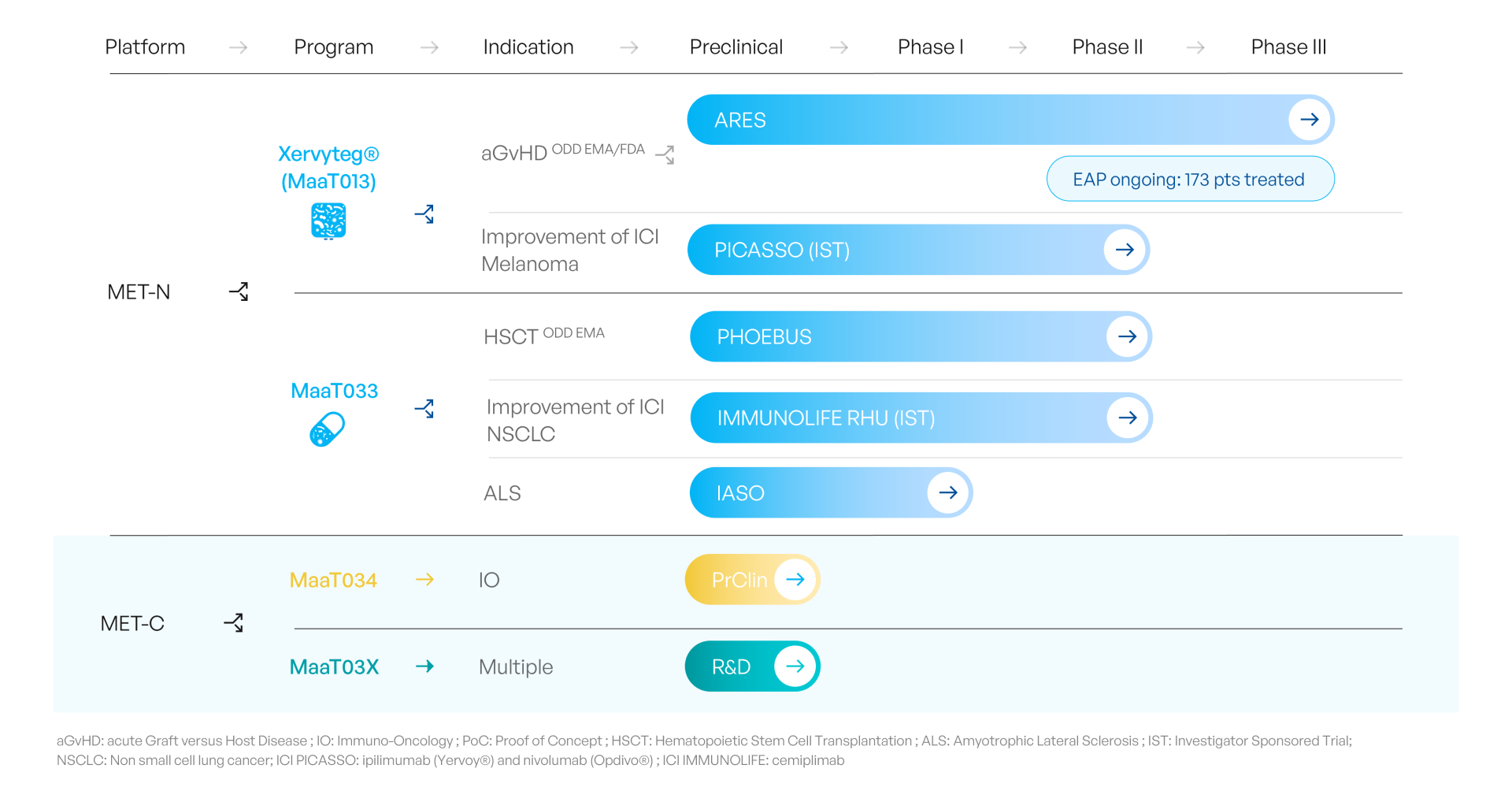Click the arrow icon on ARES bar
The width and height of the screenshot is (1512, 802).
tap(1309, 120)
